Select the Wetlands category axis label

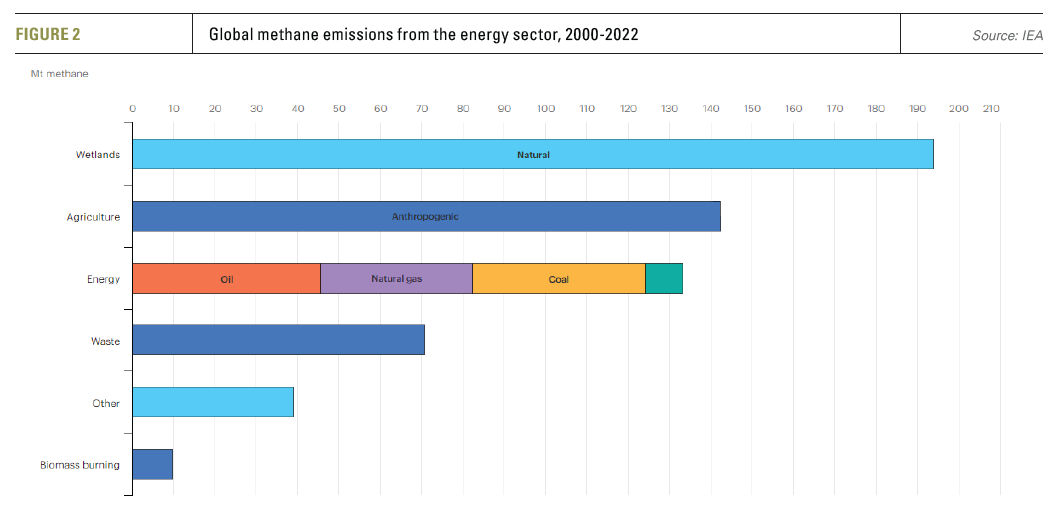98,155
